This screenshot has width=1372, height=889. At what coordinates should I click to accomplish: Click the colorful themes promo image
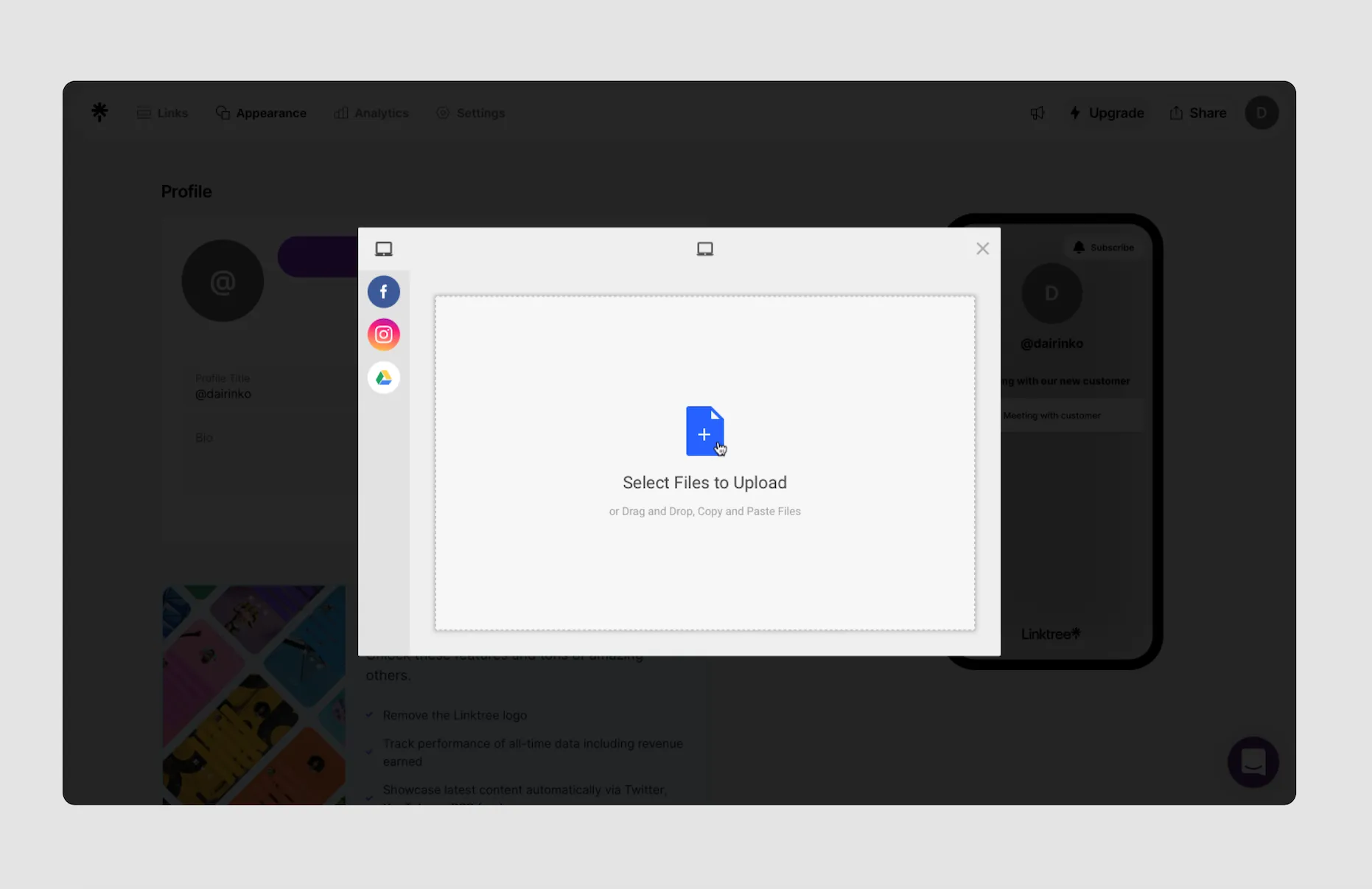pyautogui.click(x=253, y=694)
